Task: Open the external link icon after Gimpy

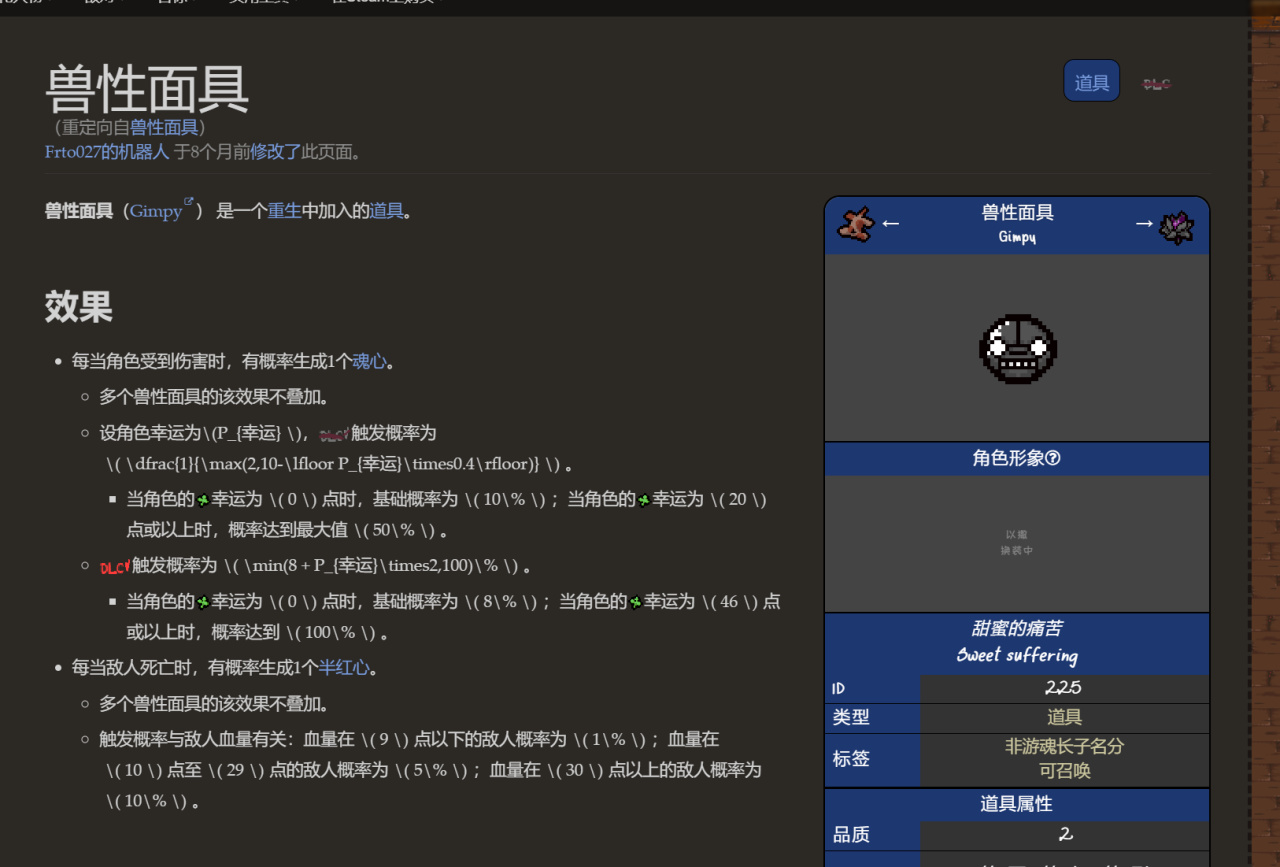Action: 188,204
